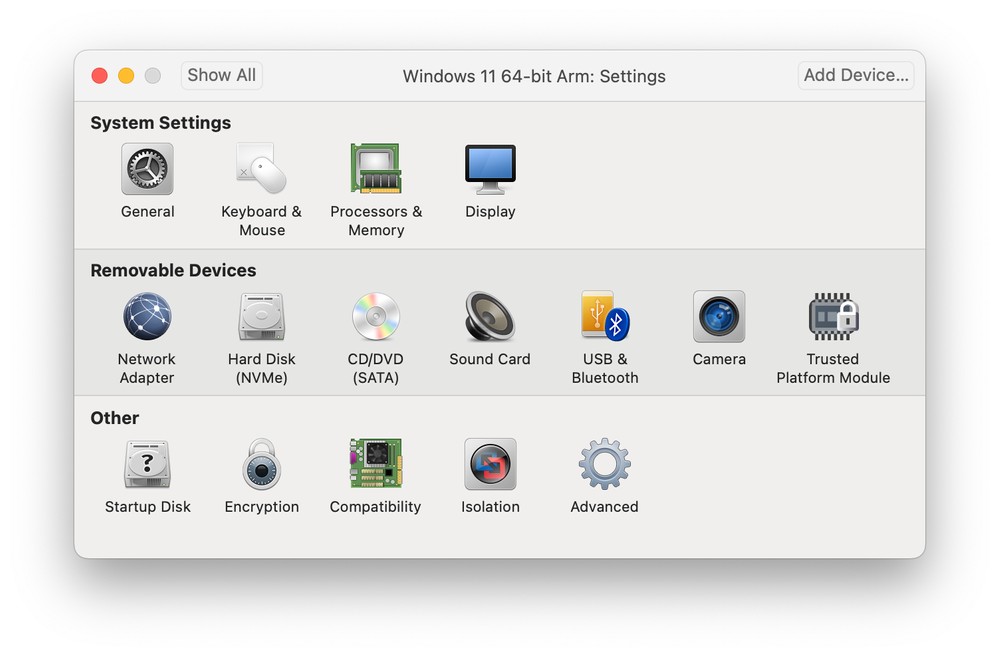1000x657 pixels.
Task: Close the Settings window with red button
Action: pos(99,76)
